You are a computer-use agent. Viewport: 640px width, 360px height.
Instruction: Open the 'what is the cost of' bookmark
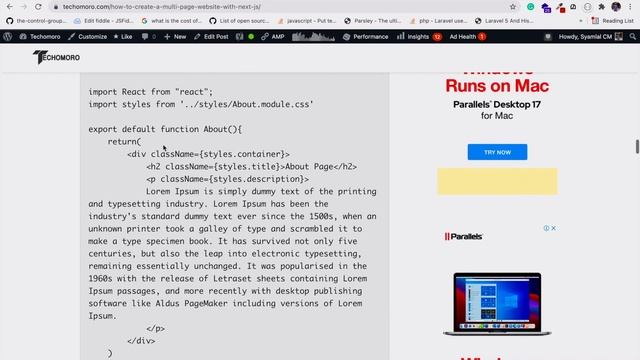pyautogui.click(x=171, y=21)
